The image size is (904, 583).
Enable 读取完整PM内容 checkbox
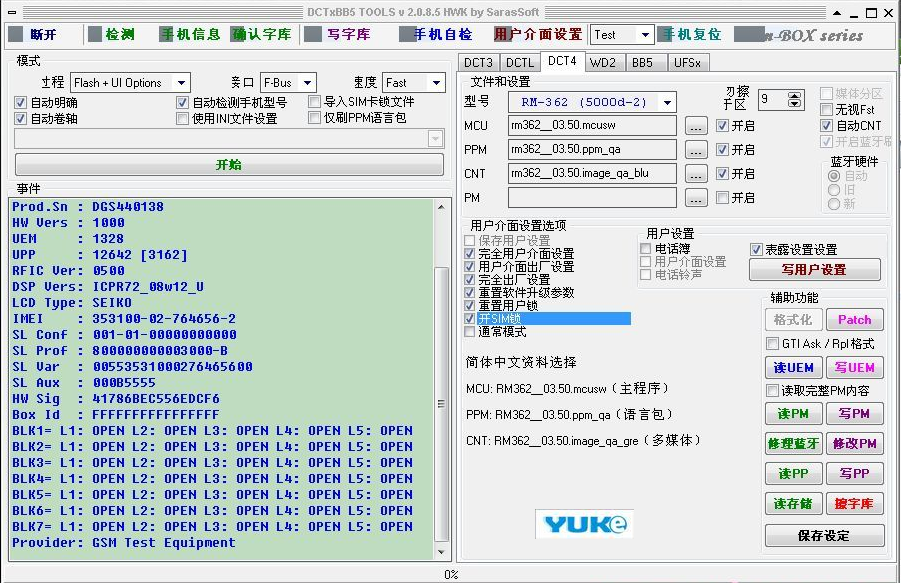coord(773,390)
